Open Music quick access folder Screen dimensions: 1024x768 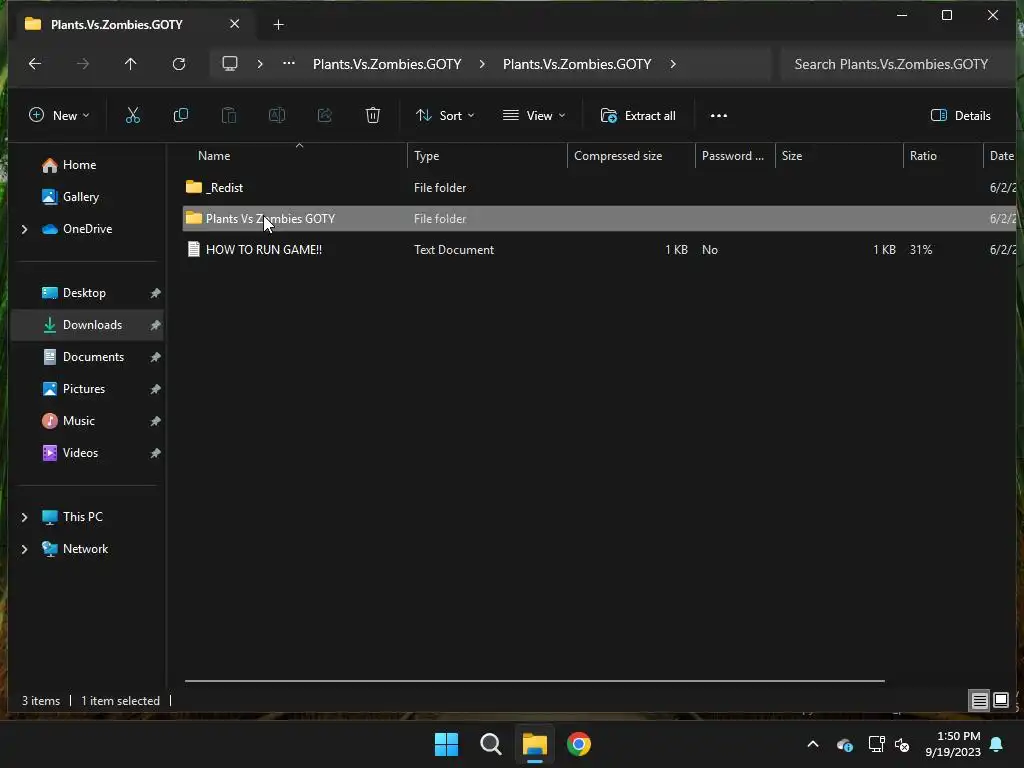coord(79,421)
